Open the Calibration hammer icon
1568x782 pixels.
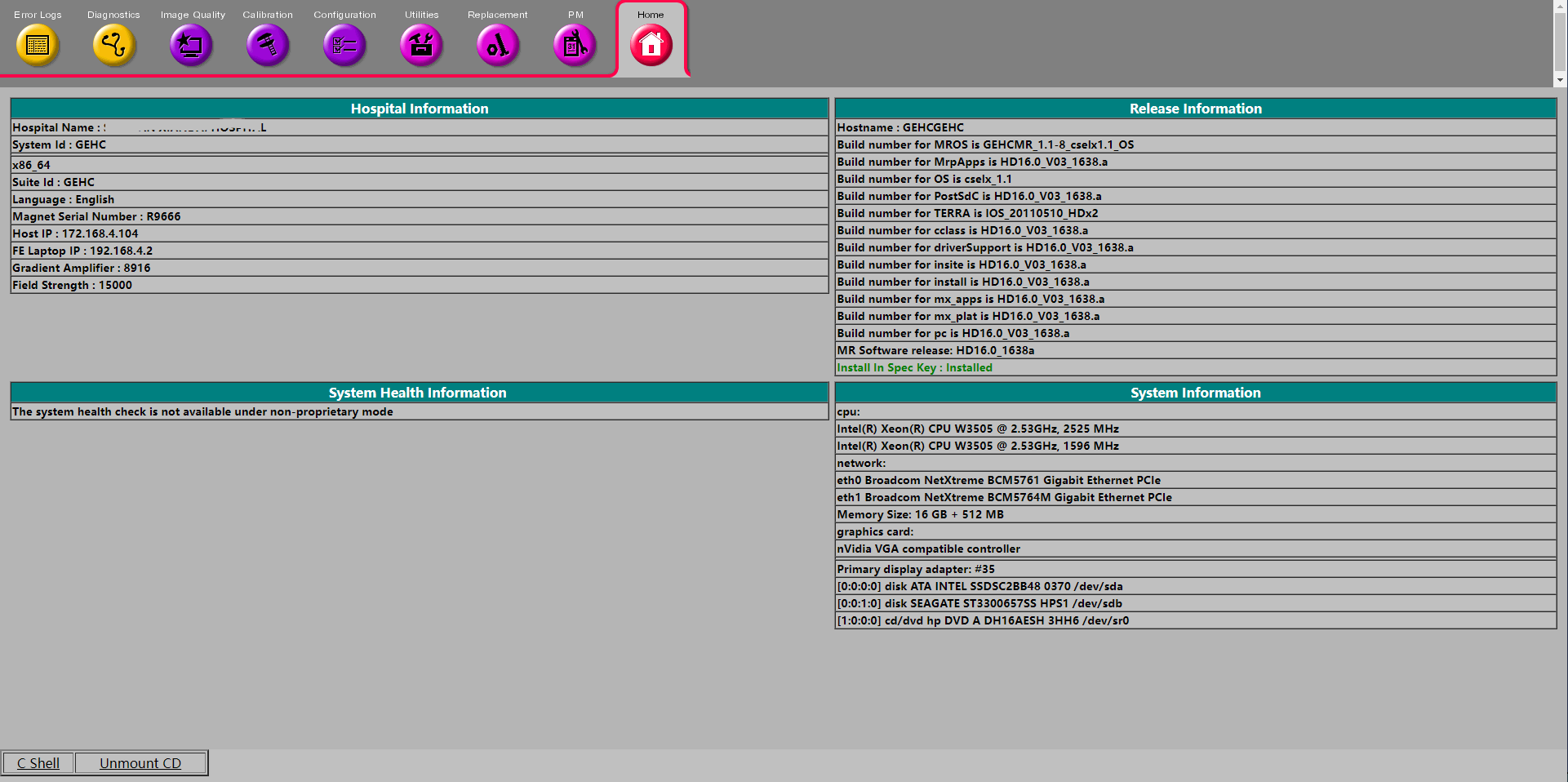(x=268, y=45)
